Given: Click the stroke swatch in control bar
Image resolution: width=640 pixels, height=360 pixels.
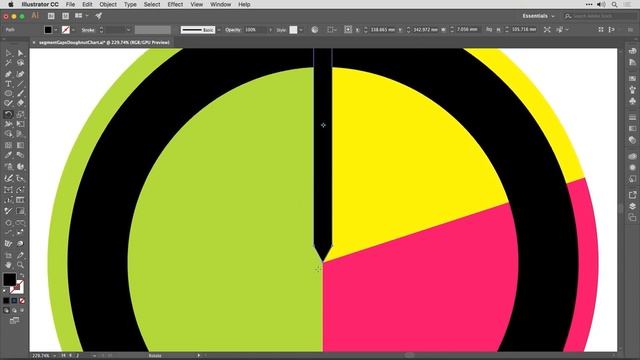Looking at the screenshot, I should click(x=66, y=30).
